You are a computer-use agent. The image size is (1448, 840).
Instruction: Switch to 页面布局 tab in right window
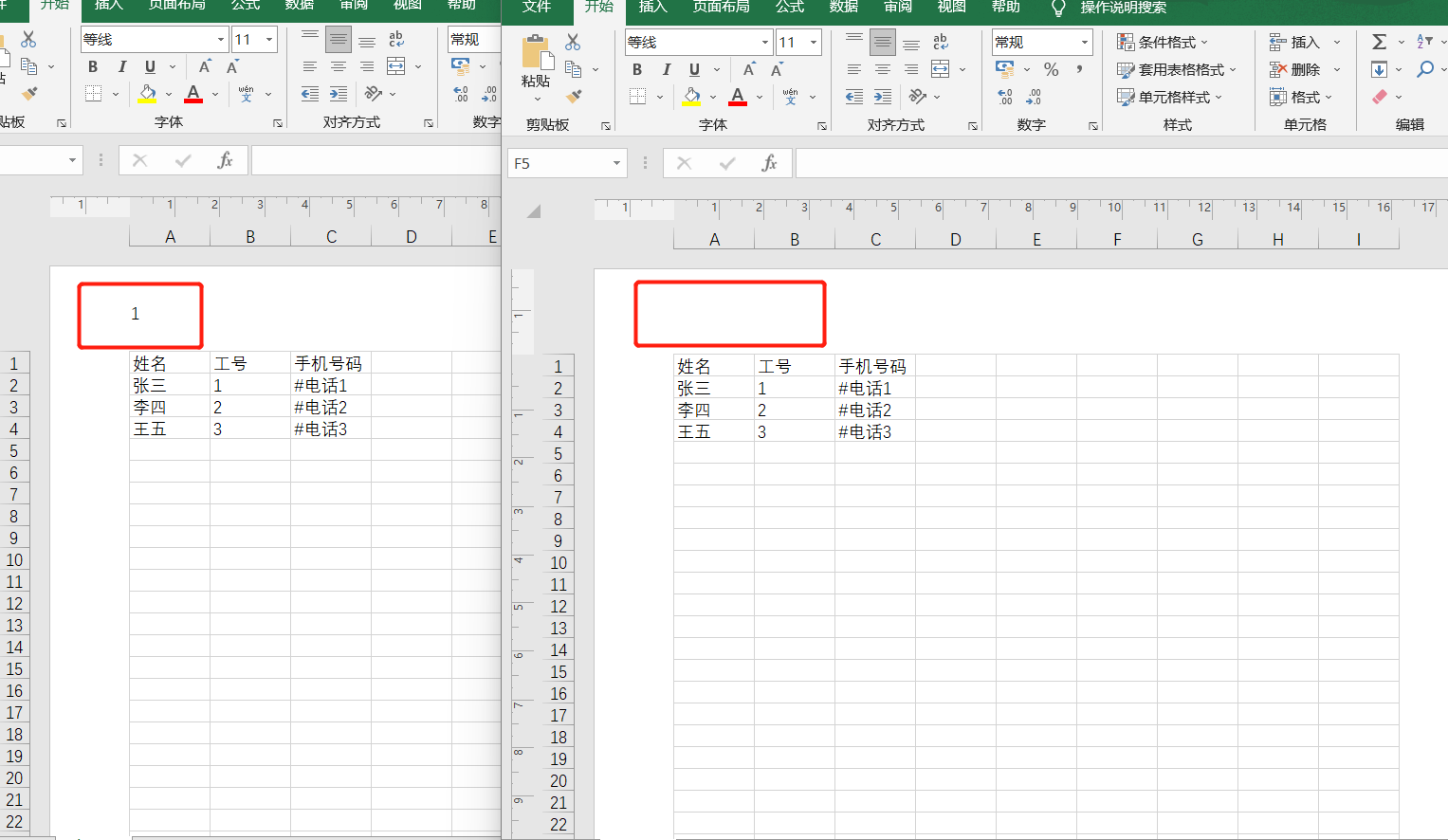[722, 8]
